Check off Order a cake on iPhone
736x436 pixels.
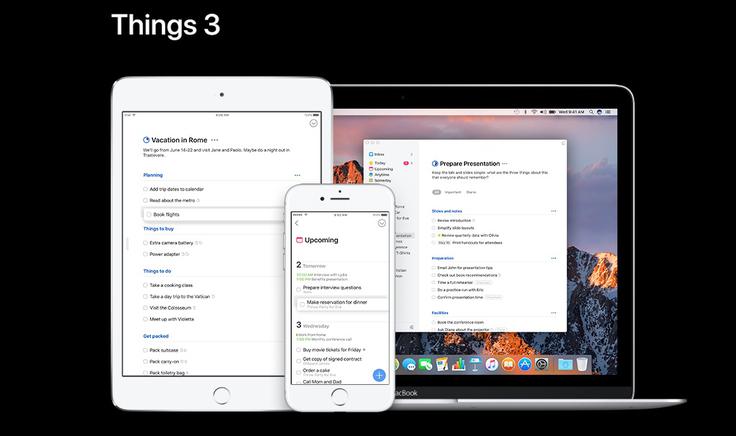[x=299, y=371]
